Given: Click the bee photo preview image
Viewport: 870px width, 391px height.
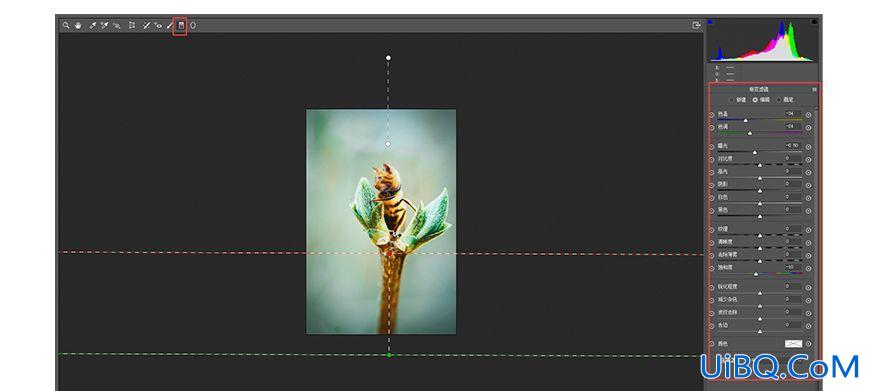Looking at the screenshot, I should click(381, 222).
